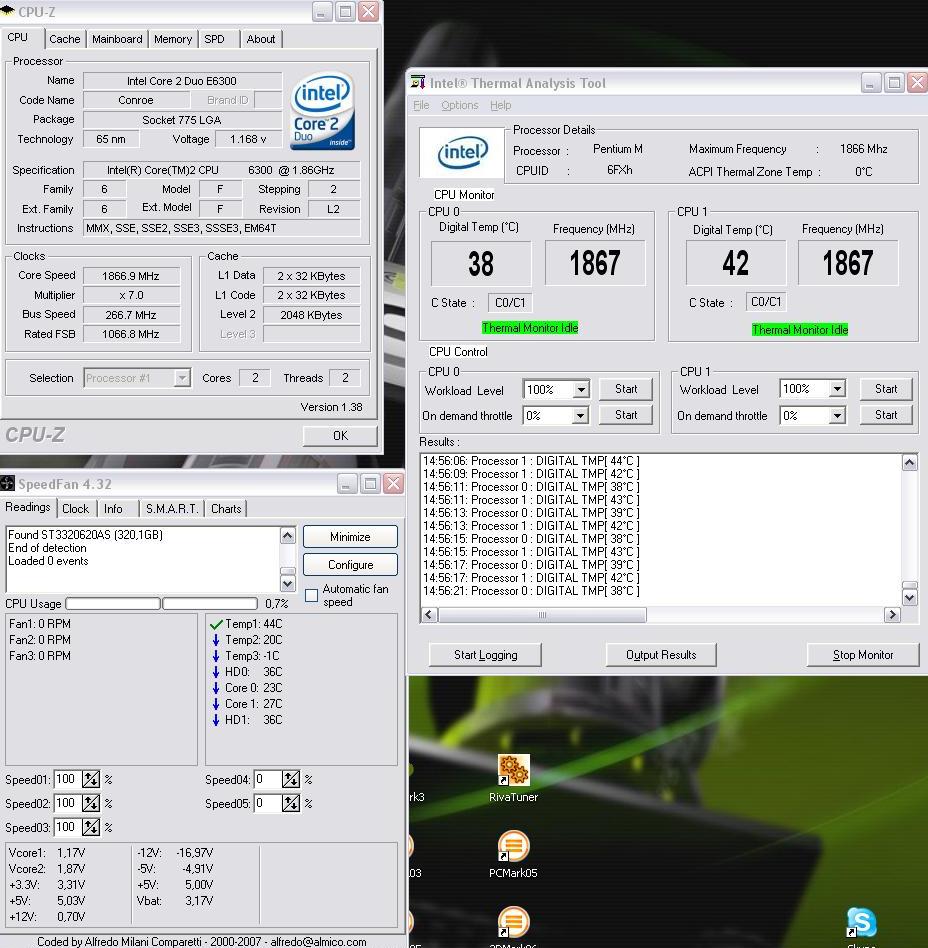
Task: Click CPU 1 Thermal Monitor Idle indicator
Action: pos(800,330)
